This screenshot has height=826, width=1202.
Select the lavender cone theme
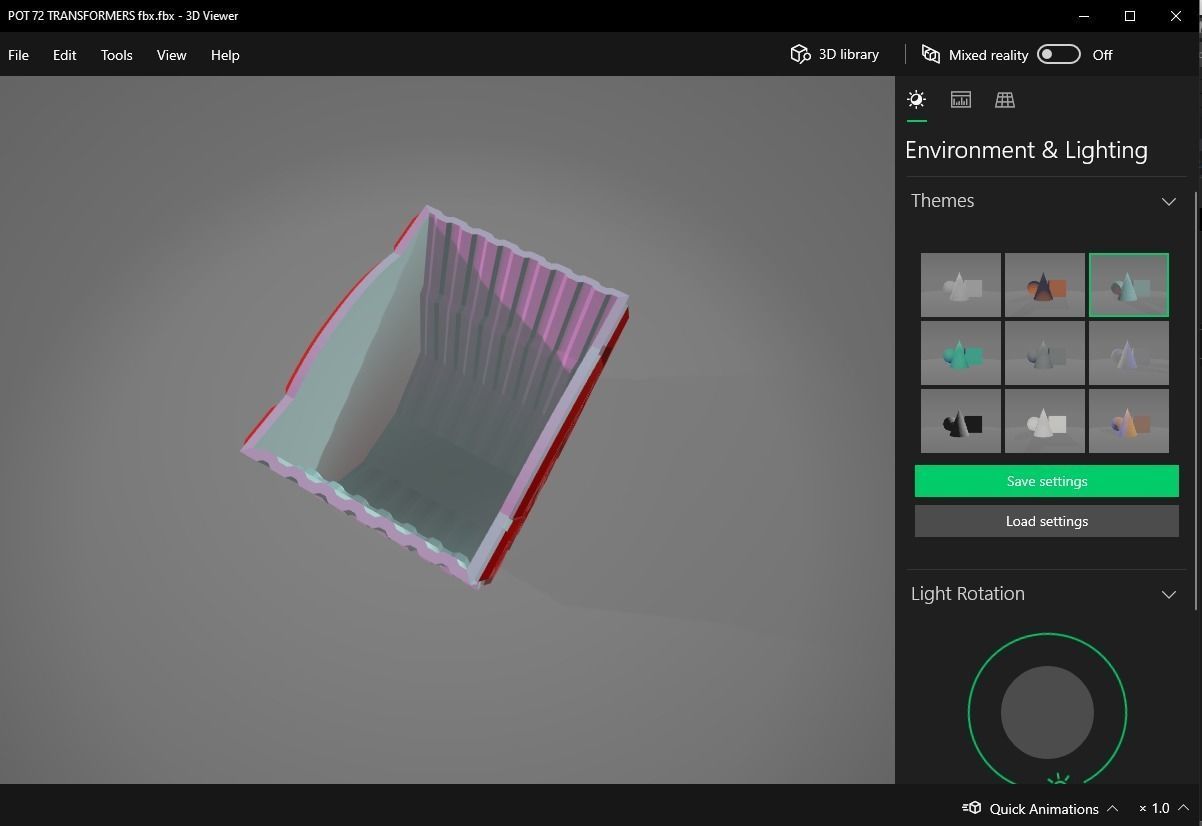coord(1129,353)
